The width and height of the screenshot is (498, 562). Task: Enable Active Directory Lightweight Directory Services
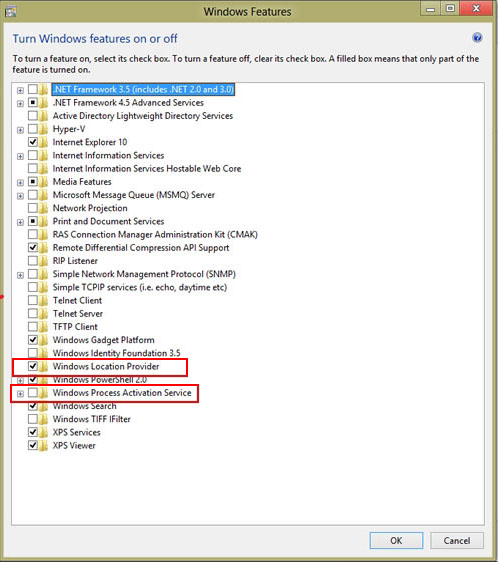33,116
